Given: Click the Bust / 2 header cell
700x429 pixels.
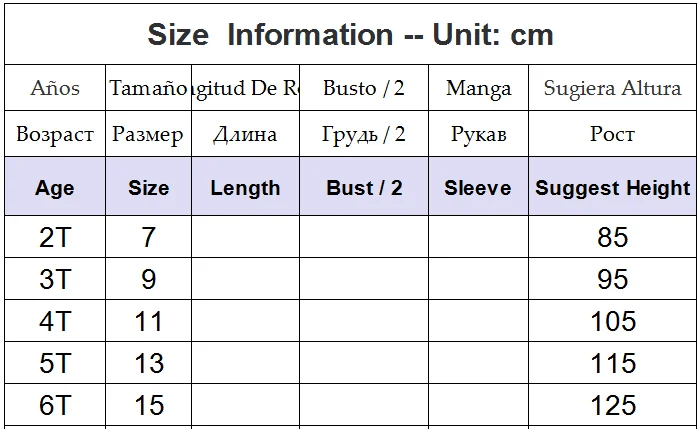Looking at the screenshot, I should pos(364,186).
